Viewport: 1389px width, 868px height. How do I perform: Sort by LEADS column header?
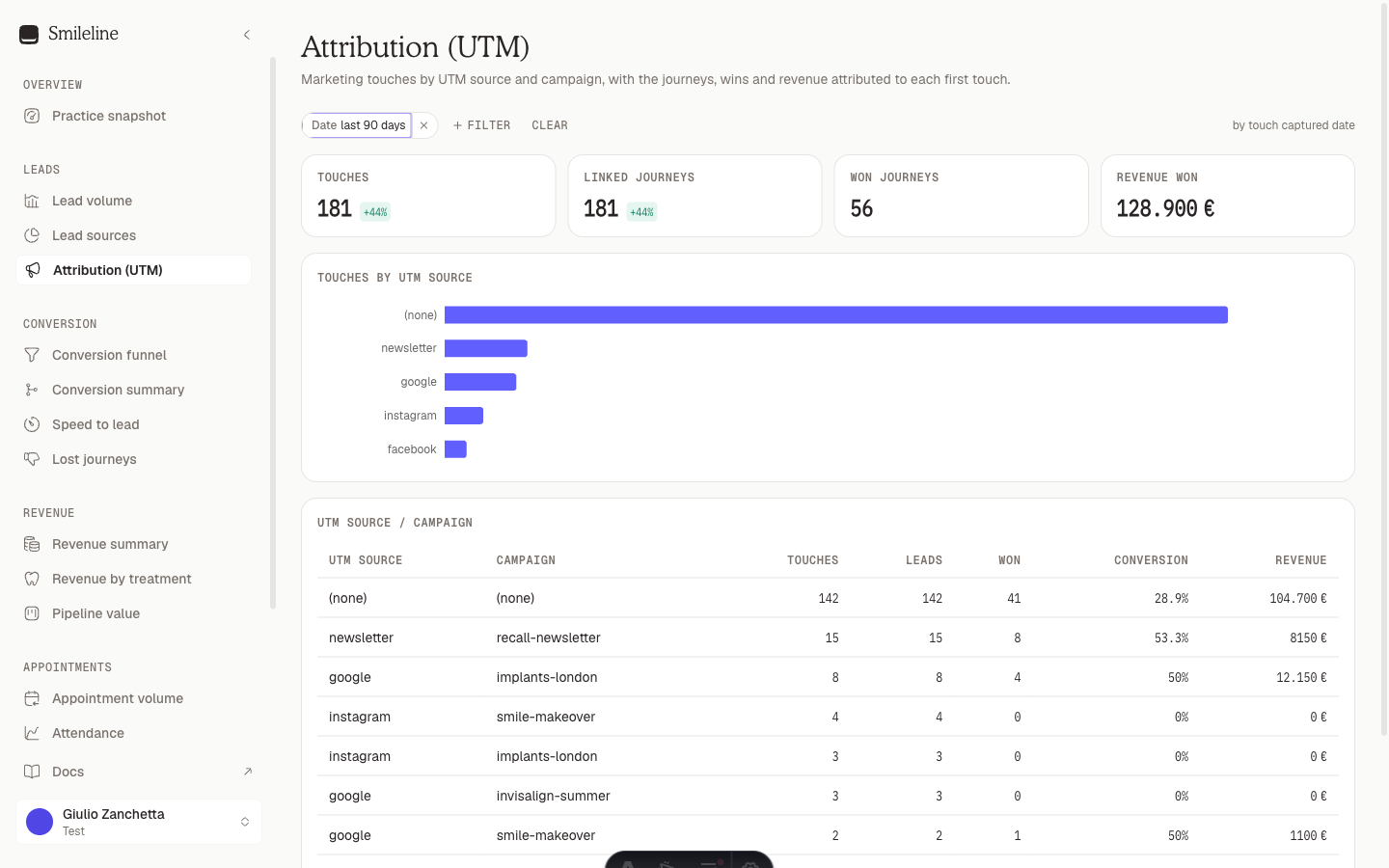924,560
